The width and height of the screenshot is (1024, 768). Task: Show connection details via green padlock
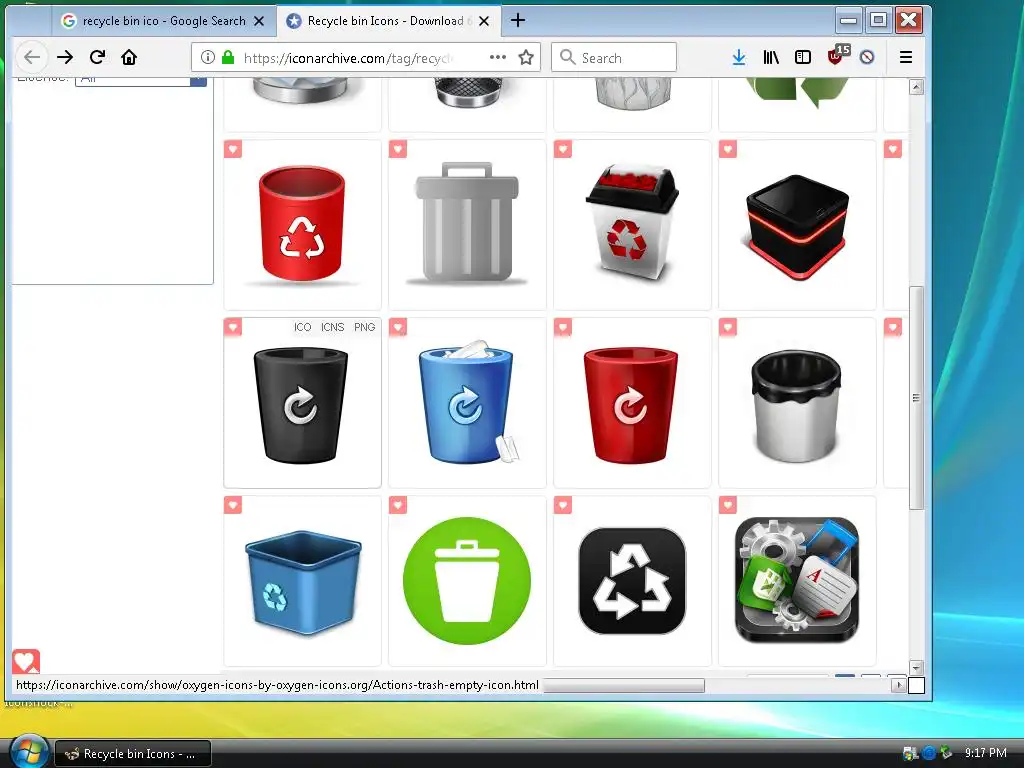228,57
